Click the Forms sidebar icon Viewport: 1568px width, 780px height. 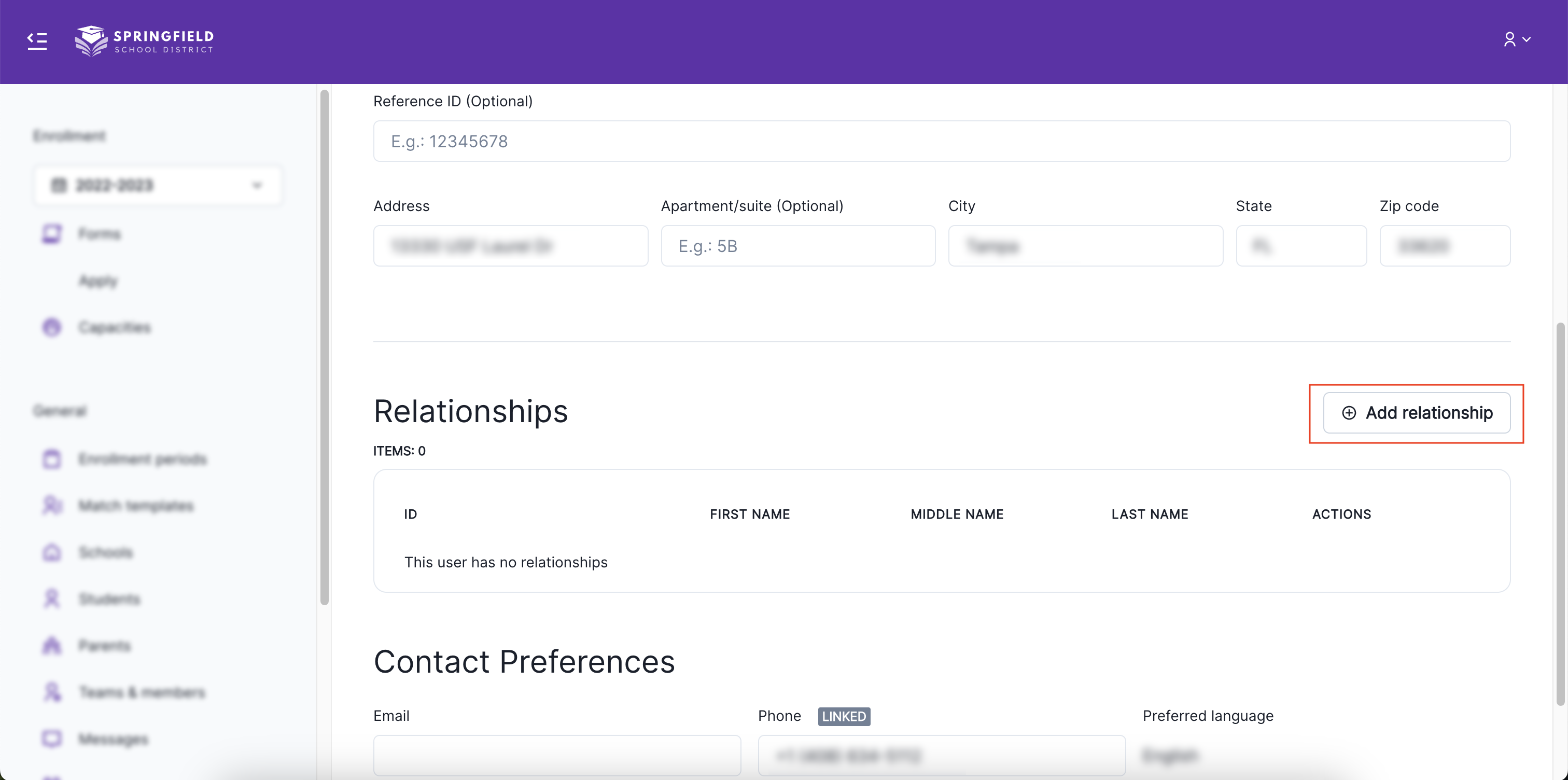click(x=52, y=234)
